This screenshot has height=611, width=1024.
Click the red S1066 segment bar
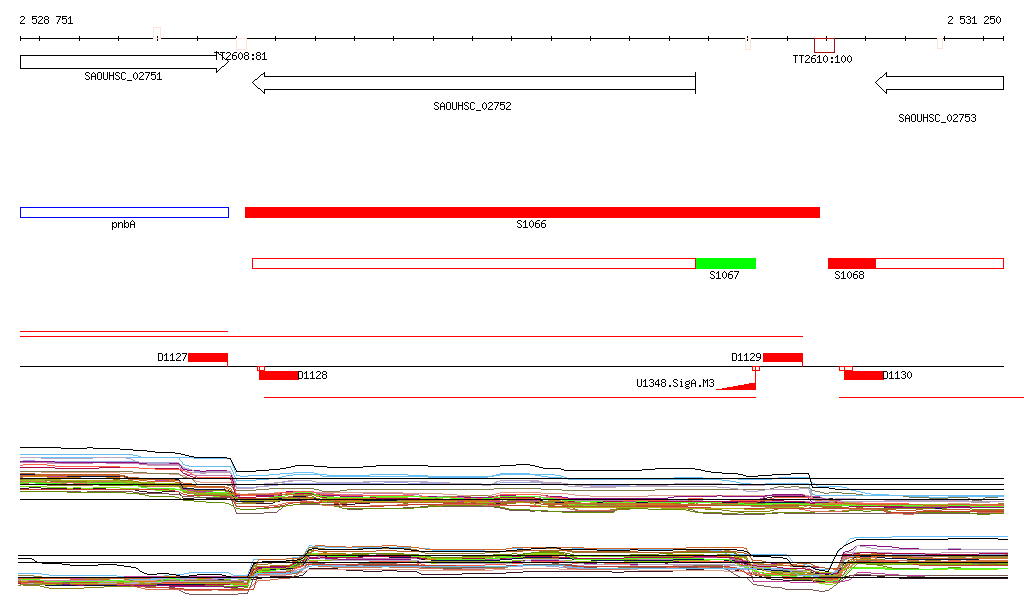532,212
